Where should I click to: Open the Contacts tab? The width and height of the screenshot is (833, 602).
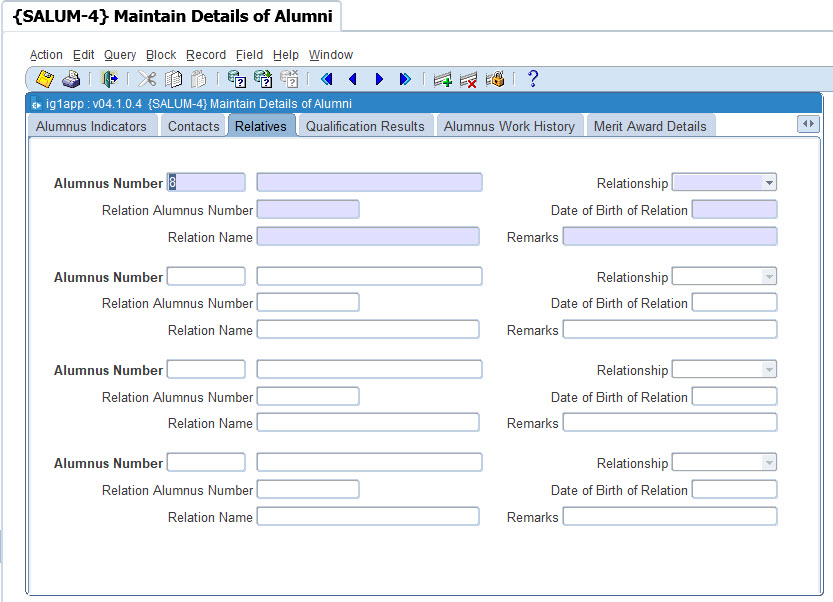193,126
